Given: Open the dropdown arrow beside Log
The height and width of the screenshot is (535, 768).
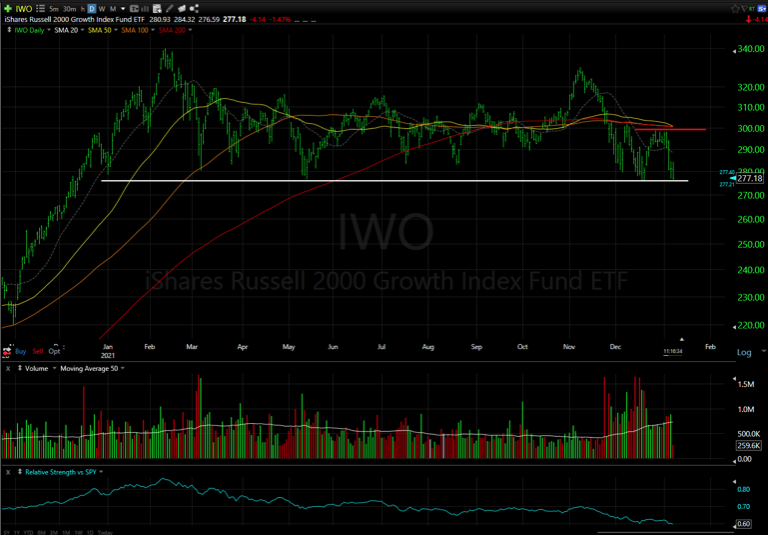Looking at the screenshot, I should tap(763, 352).
